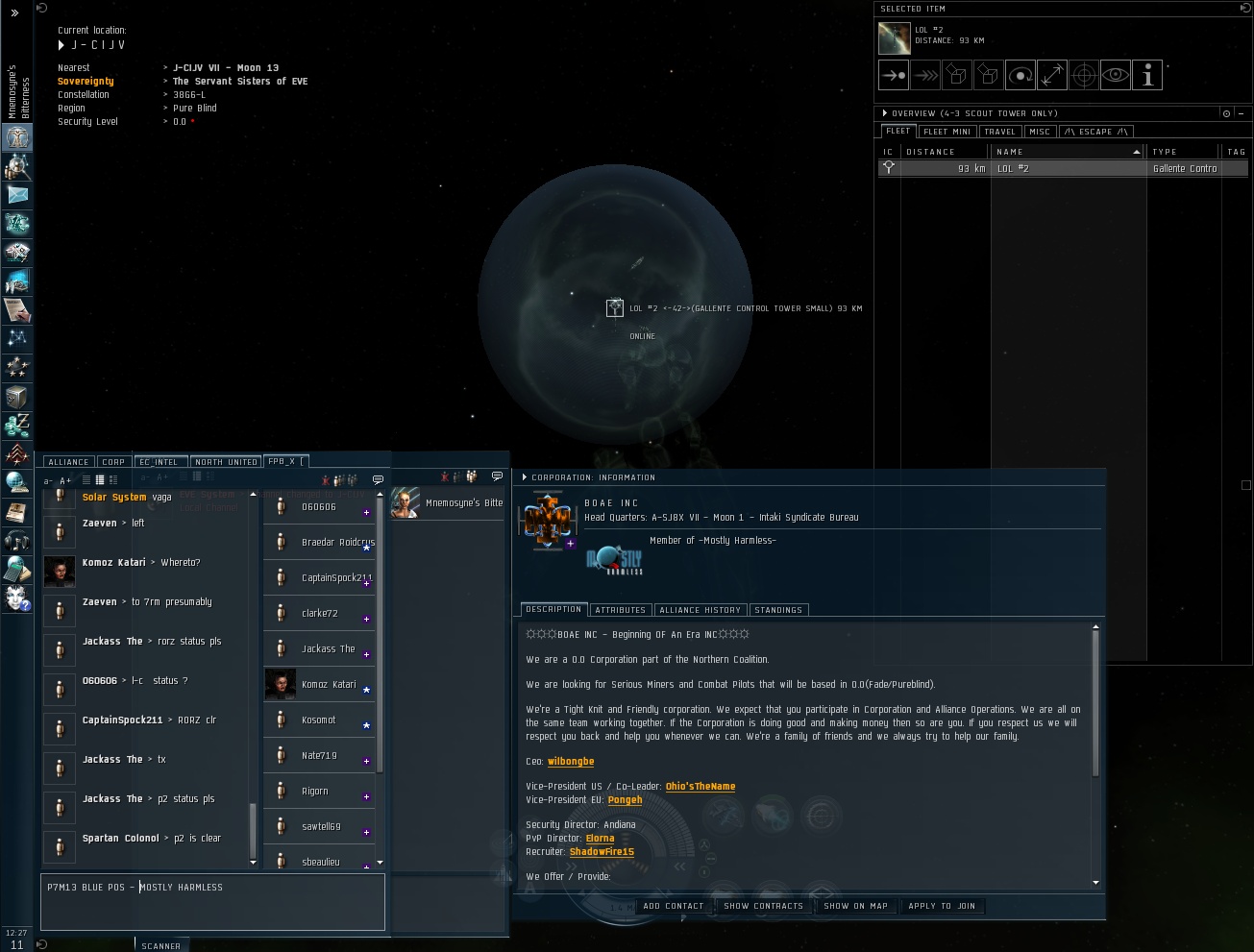Click Approach icon in Selected Item panel
The width and height of the screenshot is (1254, 952).
tap(894, 75)
